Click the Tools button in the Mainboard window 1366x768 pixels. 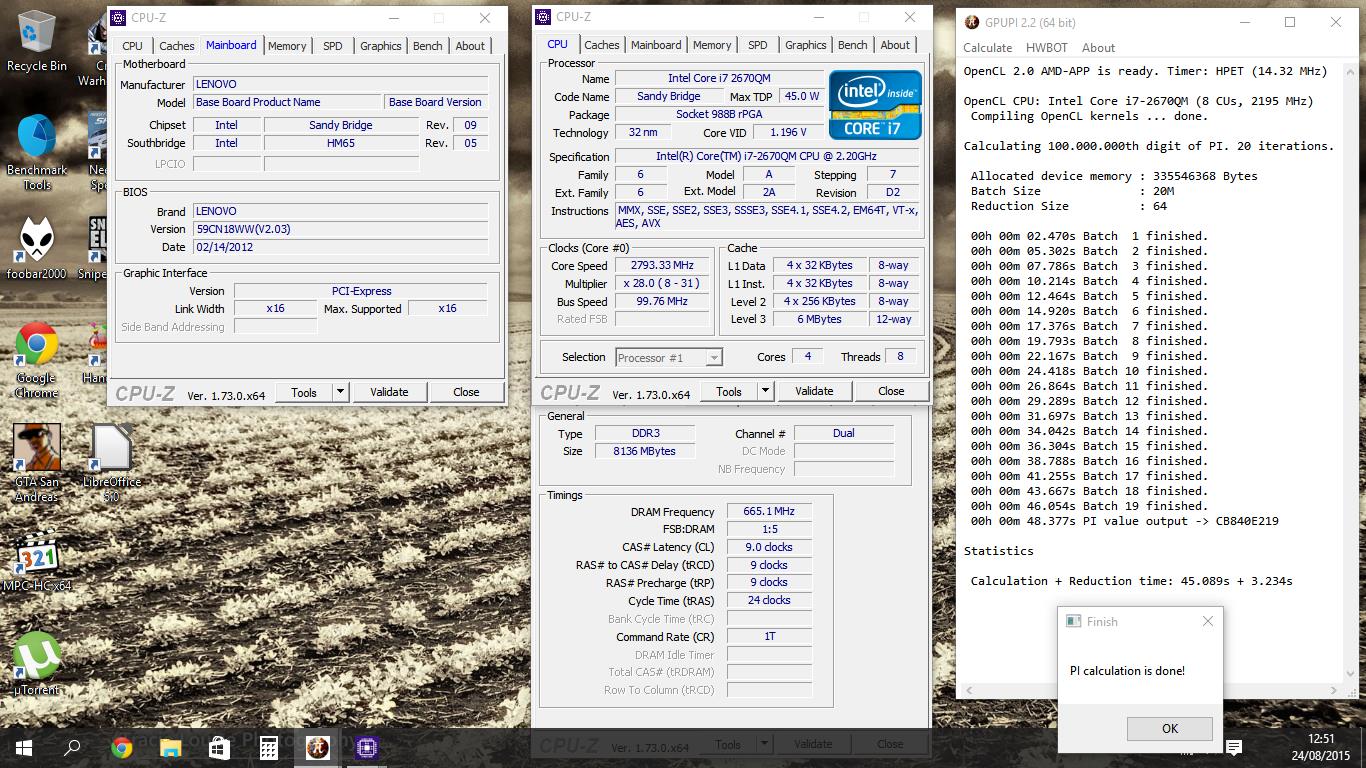pos(304,392)
